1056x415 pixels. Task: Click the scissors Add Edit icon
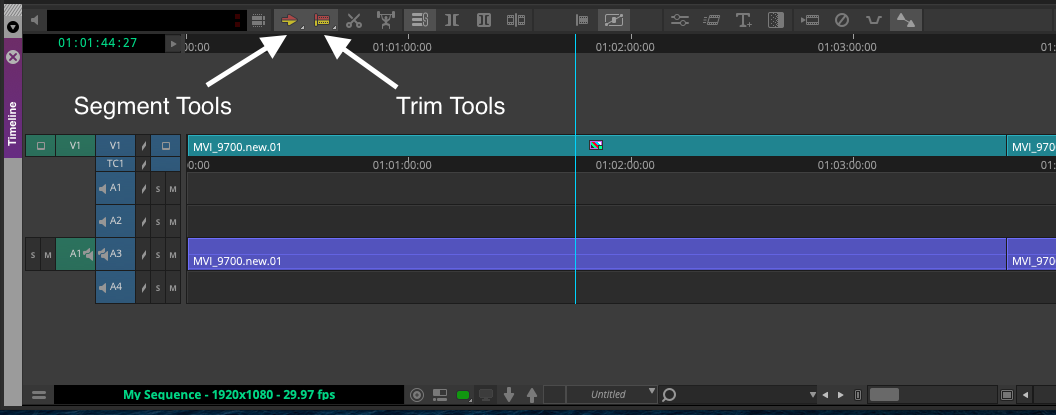[353, 19]
